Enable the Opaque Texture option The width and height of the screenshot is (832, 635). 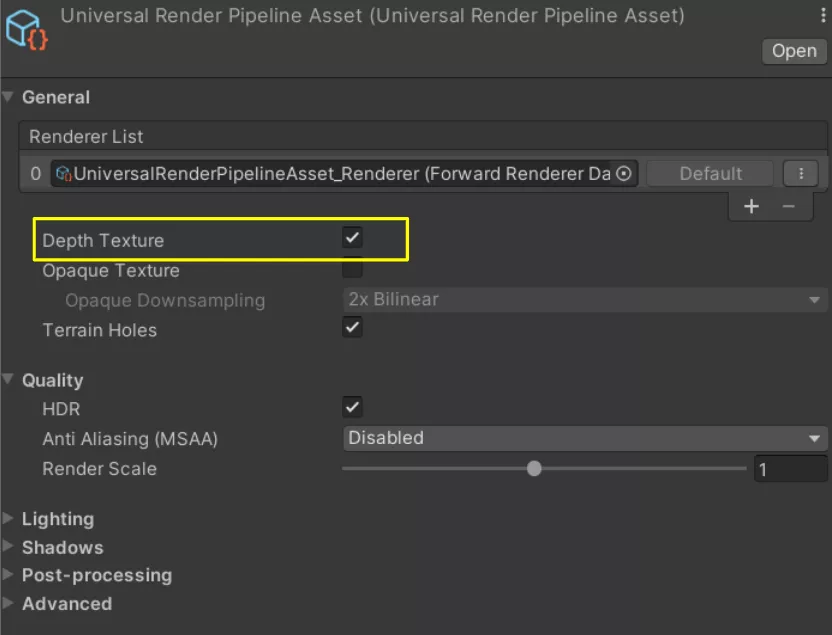[x=352, y=270]
